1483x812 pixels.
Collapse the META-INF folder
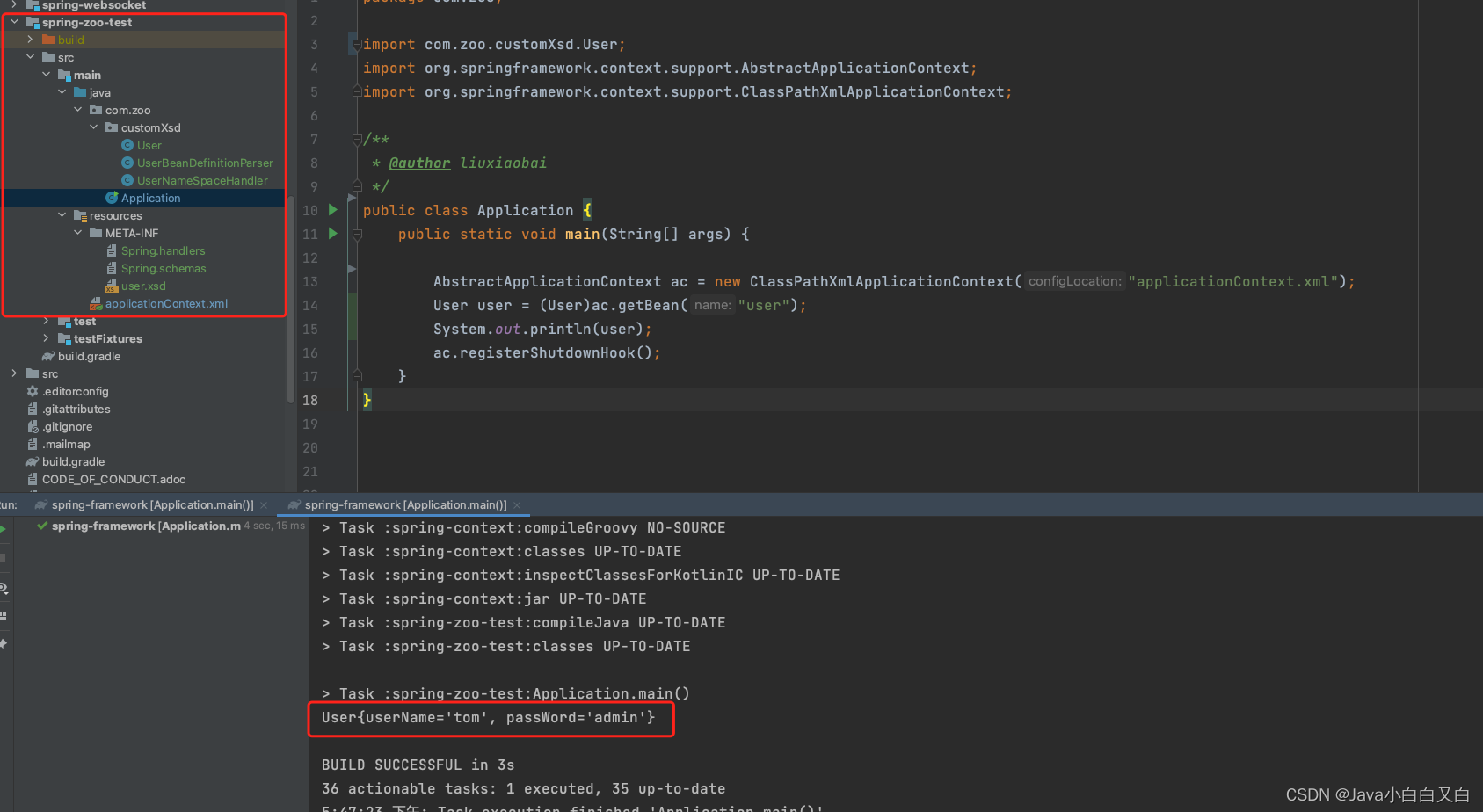click(x=77, y=233)
